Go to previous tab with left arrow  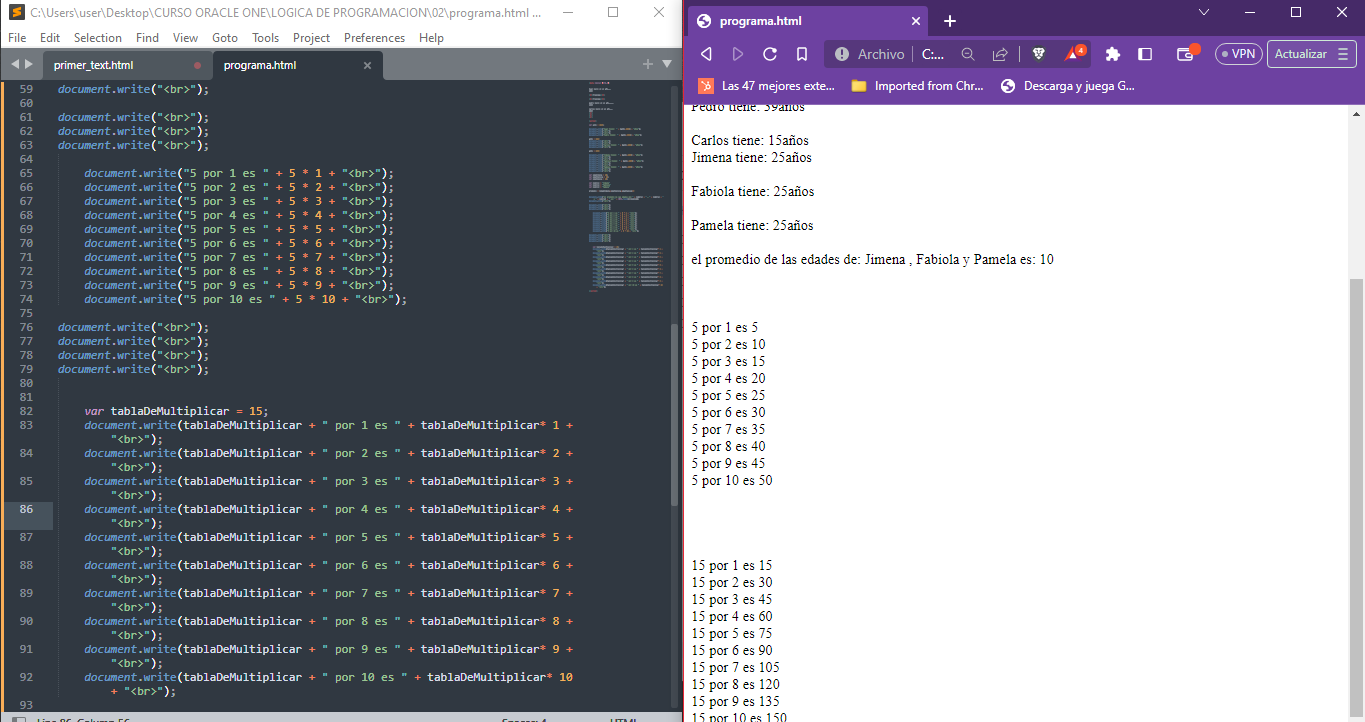click(x=14, y=64)
